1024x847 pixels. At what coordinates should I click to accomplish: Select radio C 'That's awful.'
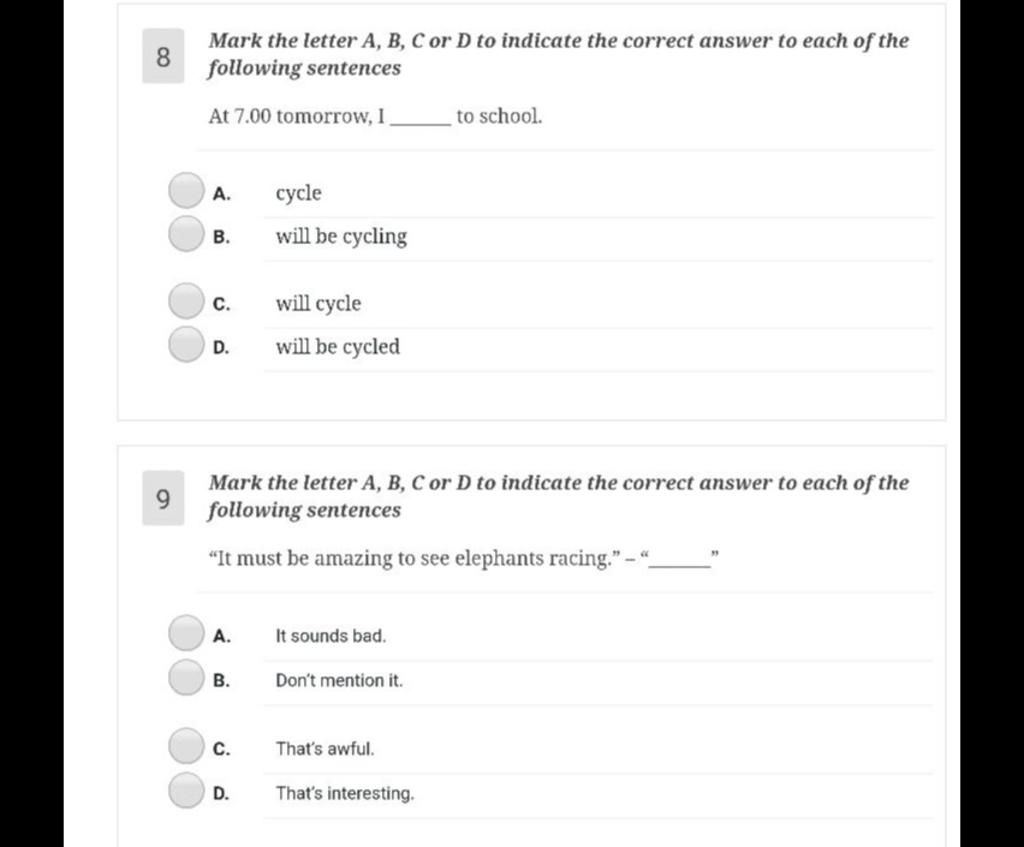click(186, 746)
